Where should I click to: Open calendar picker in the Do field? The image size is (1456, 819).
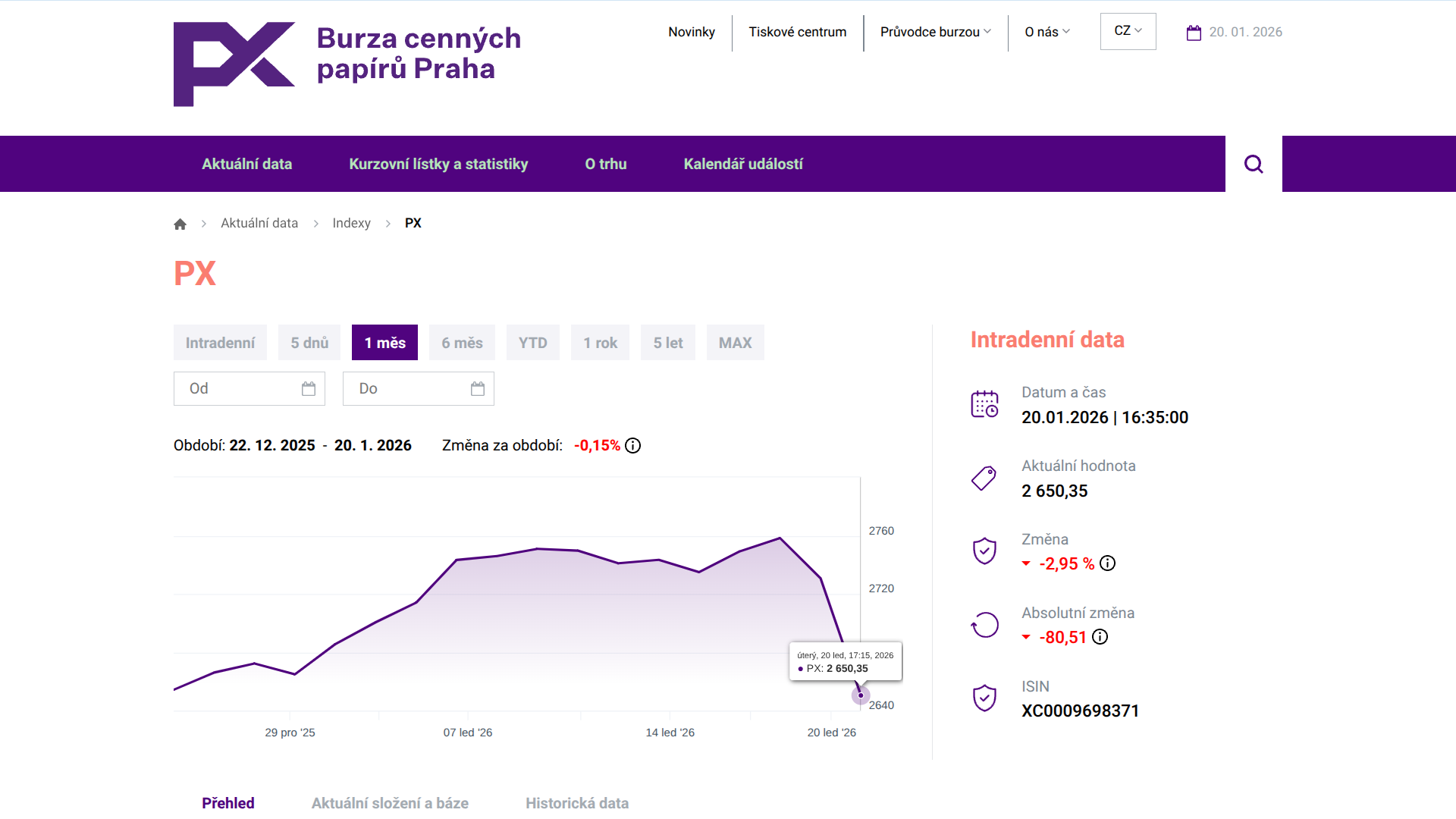tap(478, 389)
